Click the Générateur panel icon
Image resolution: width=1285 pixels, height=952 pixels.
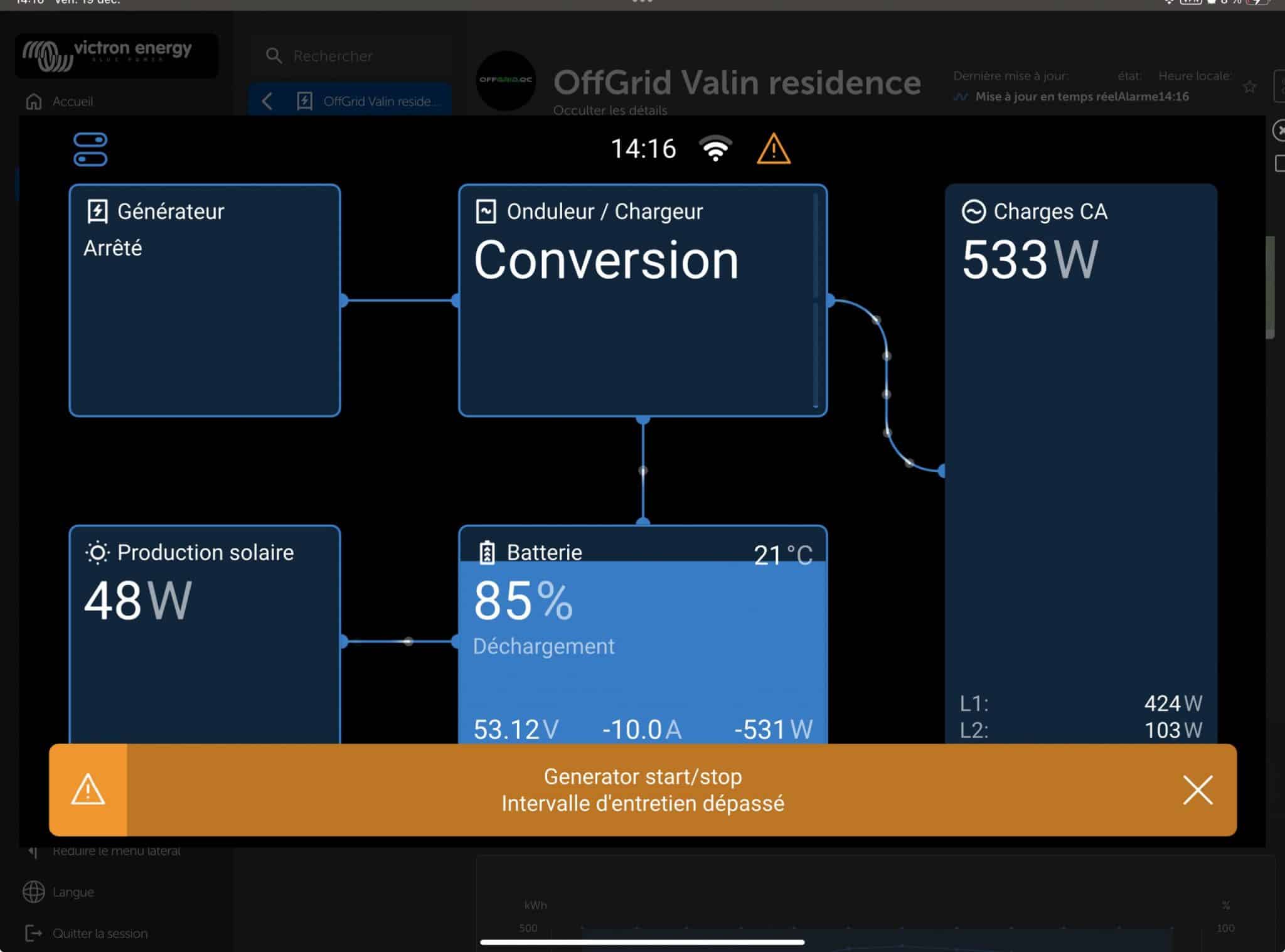point(97,211)
